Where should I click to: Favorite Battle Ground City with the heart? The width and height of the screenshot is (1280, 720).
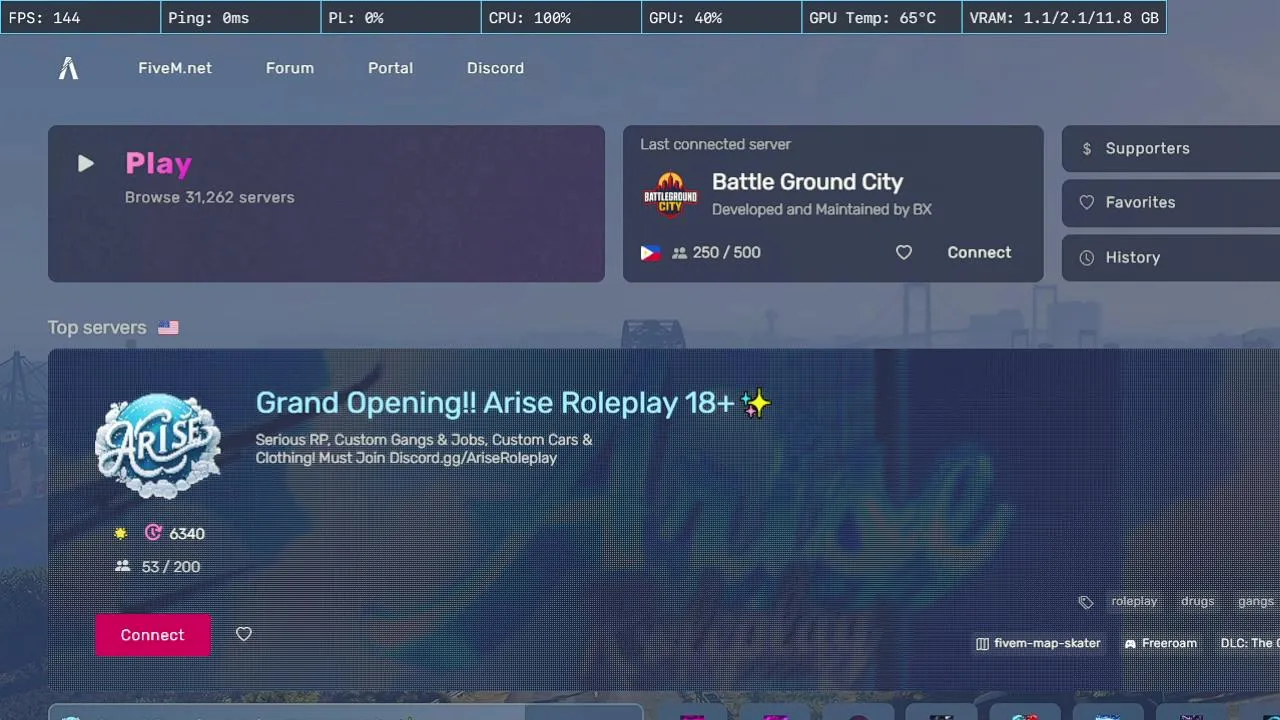[x=904, y=253]
